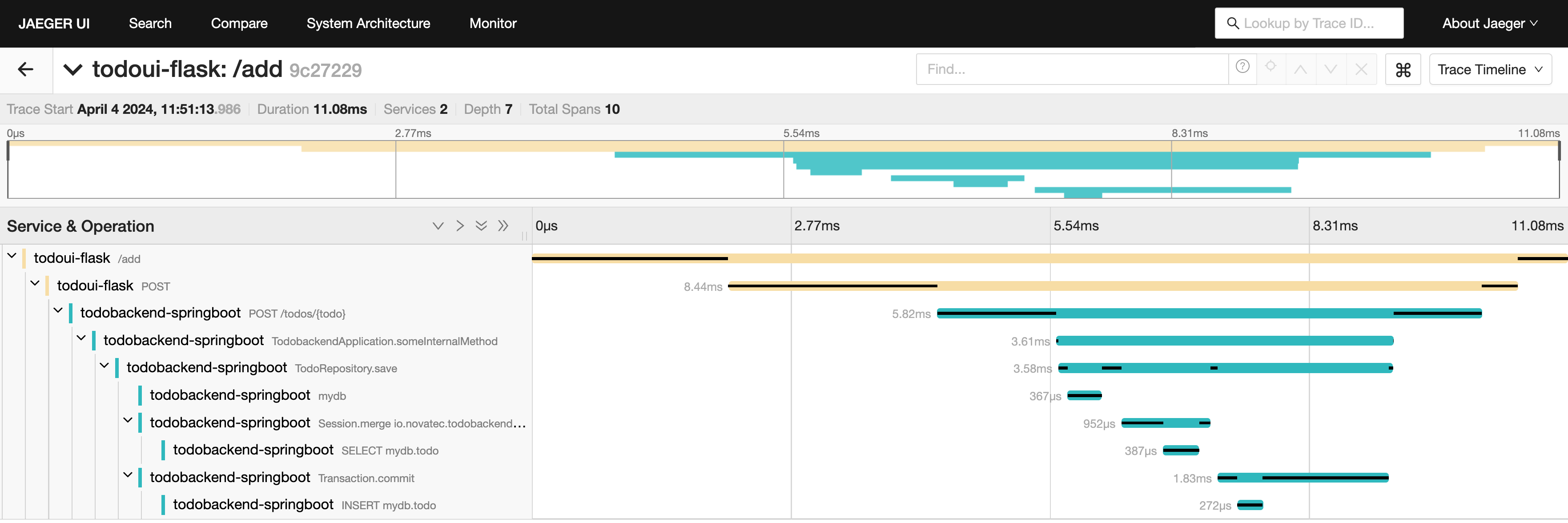Click 2.77ms tick in the timeline header
The width and height of the screenshot is (1568, 523).
817,226
